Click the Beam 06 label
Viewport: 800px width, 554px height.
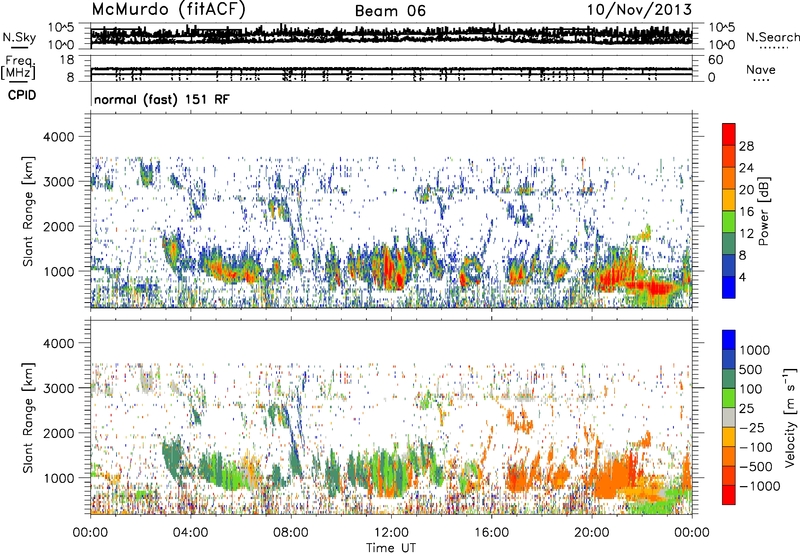click(x=390, y=11)
